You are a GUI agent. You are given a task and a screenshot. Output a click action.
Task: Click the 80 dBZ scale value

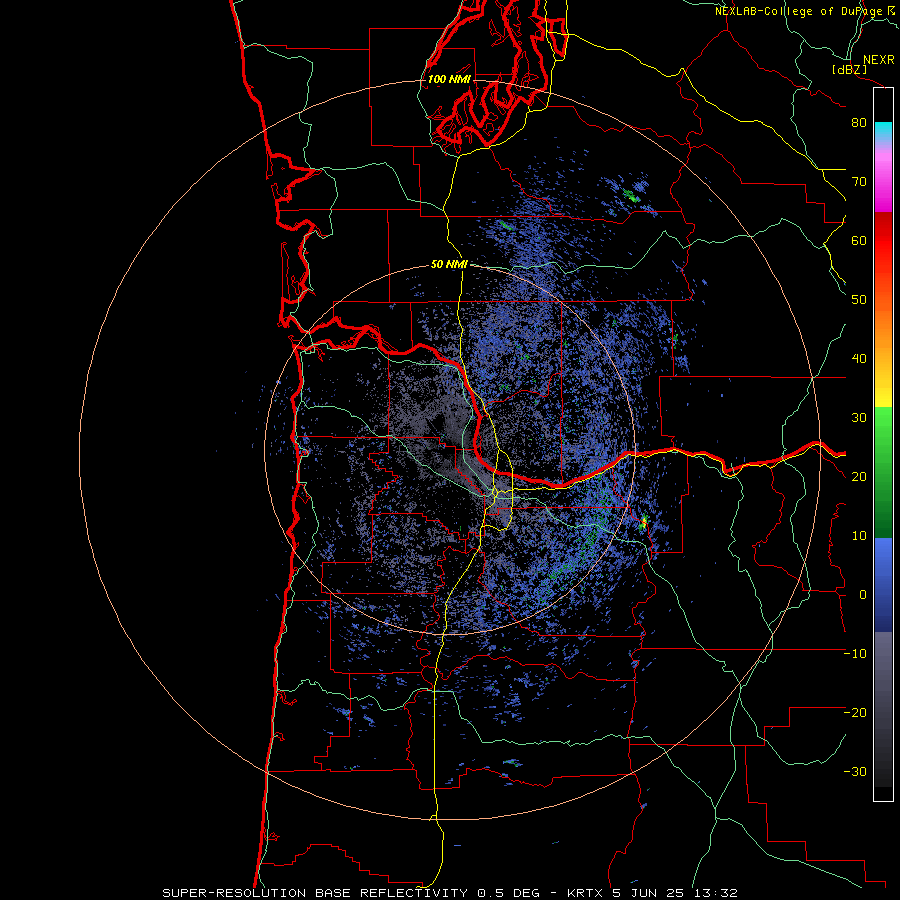tap(859, 123)
